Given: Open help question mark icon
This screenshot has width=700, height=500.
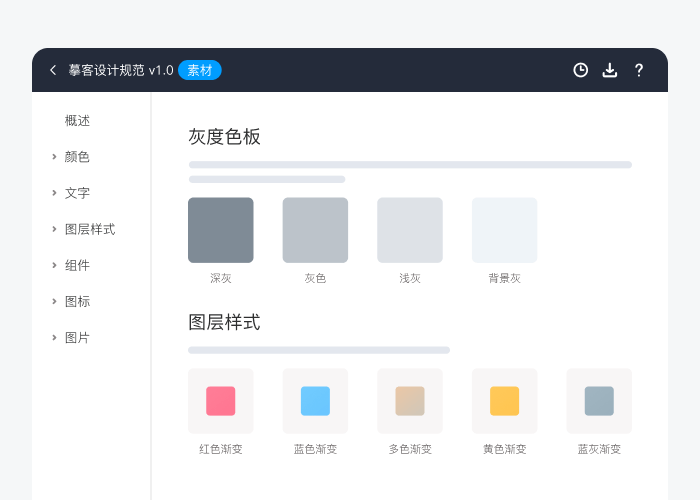Looking at the screenshot, I should 639,70.
